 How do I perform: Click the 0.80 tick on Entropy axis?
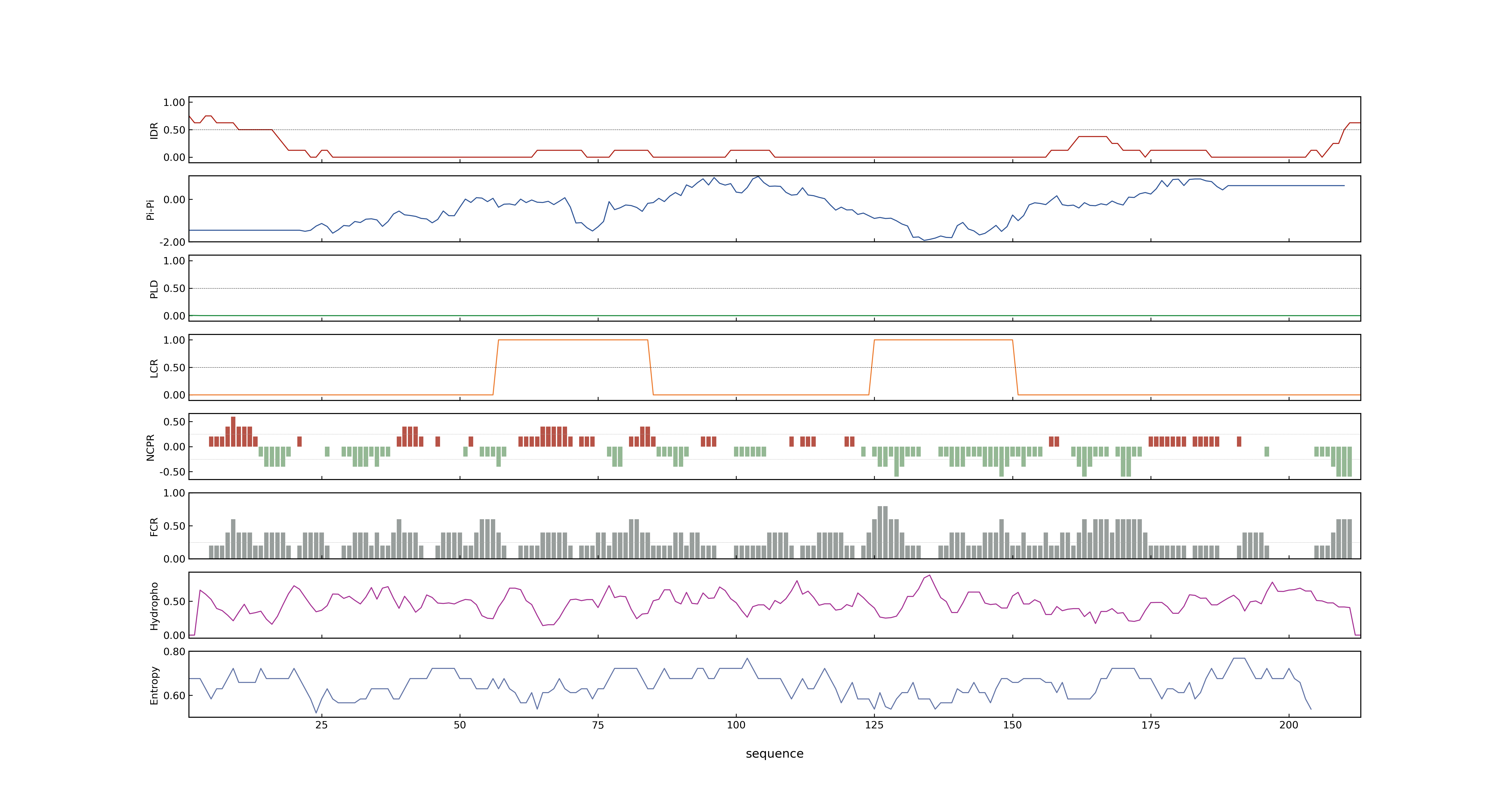[x=174, y=652]
